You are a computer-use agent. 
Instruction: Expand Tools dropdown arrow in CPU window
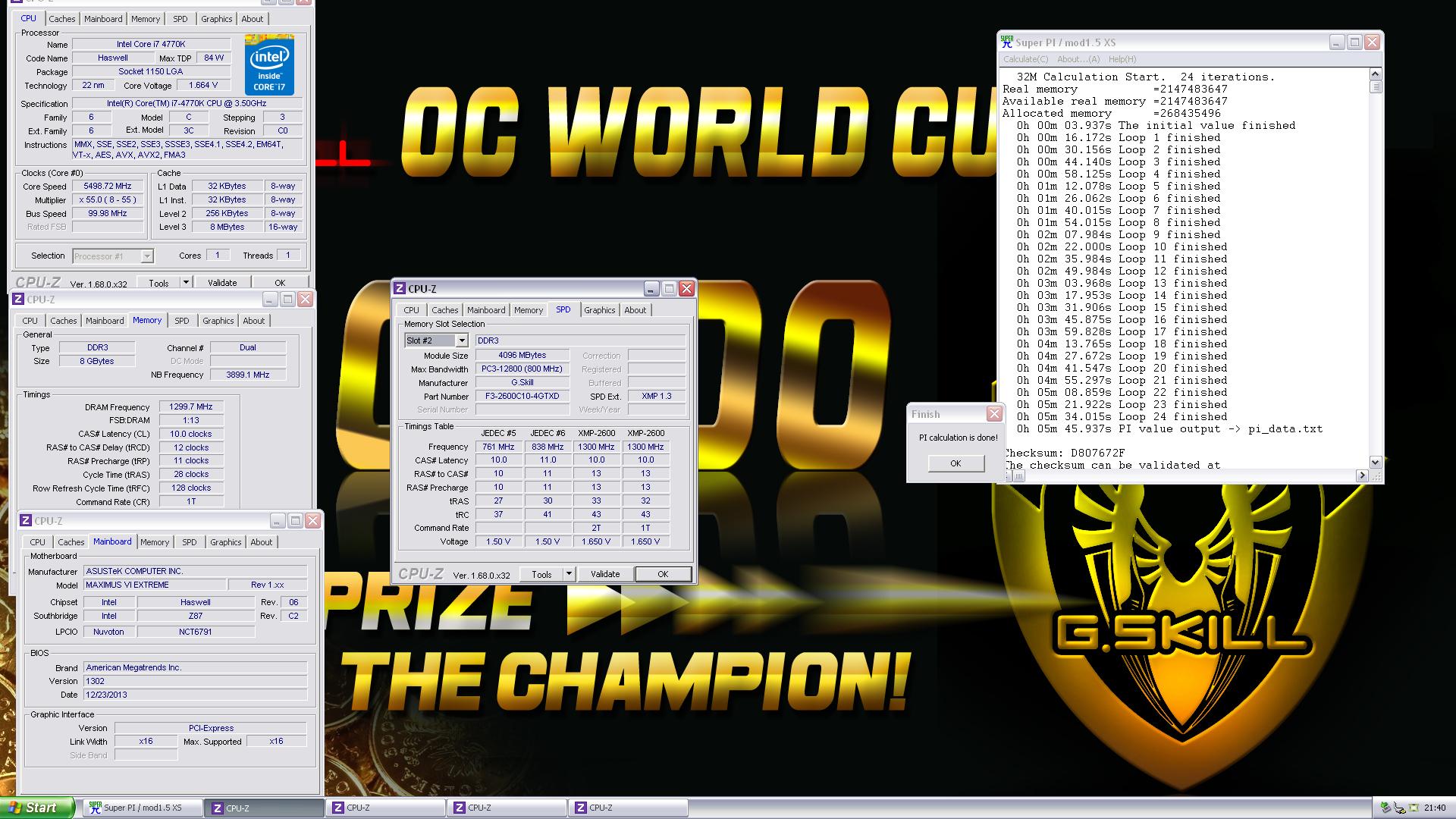point(186,283)
